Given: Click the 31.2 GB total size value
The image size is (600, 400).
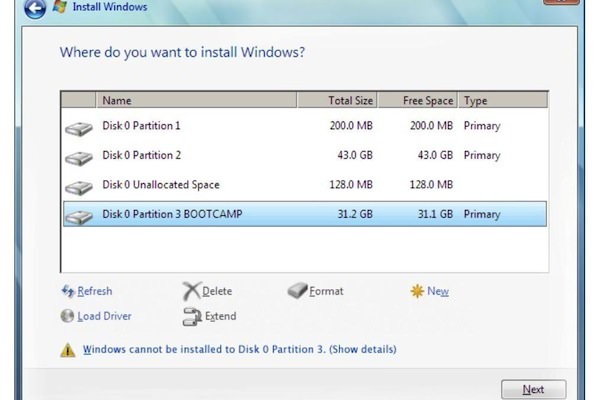Looking at the screenshot, I should (355, 214).
